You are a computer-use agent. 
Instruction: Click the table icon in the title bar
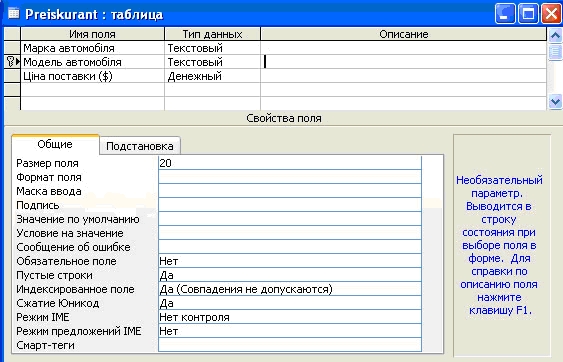13,13
